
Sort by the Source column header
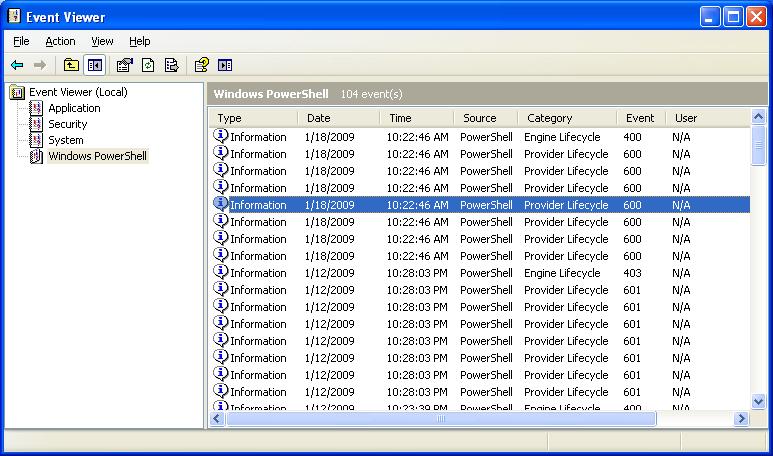[x=486, y=118]
